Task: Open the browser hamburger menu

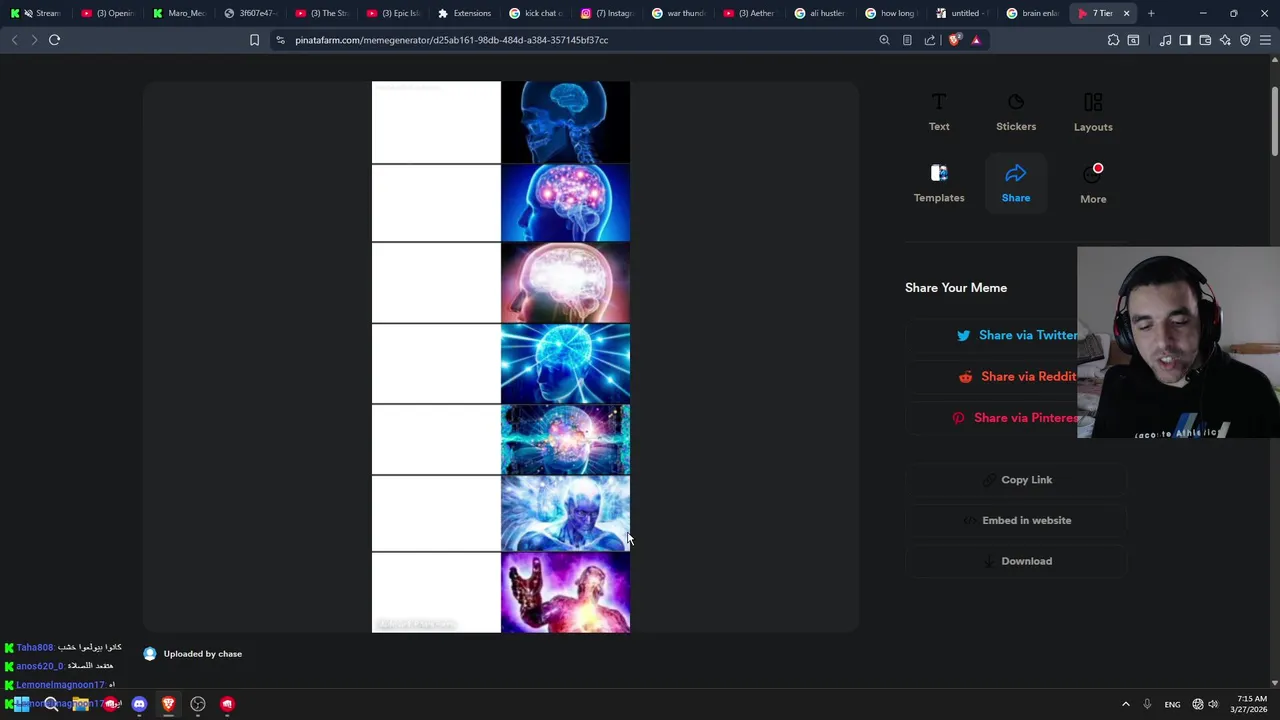Action: coord(1265,40)
